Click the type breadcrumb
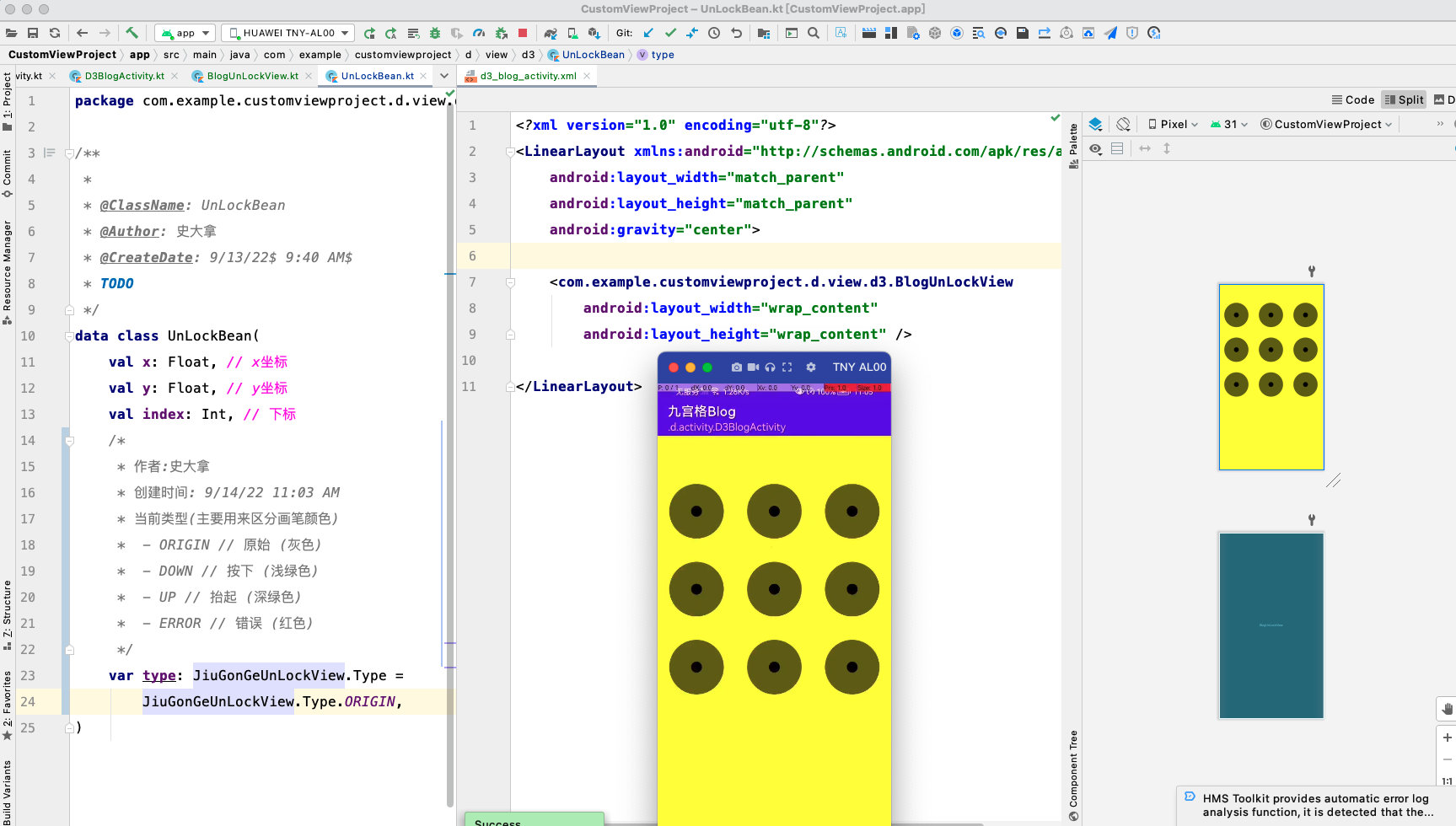This screenshot has width=1456, height=826. 656,55
